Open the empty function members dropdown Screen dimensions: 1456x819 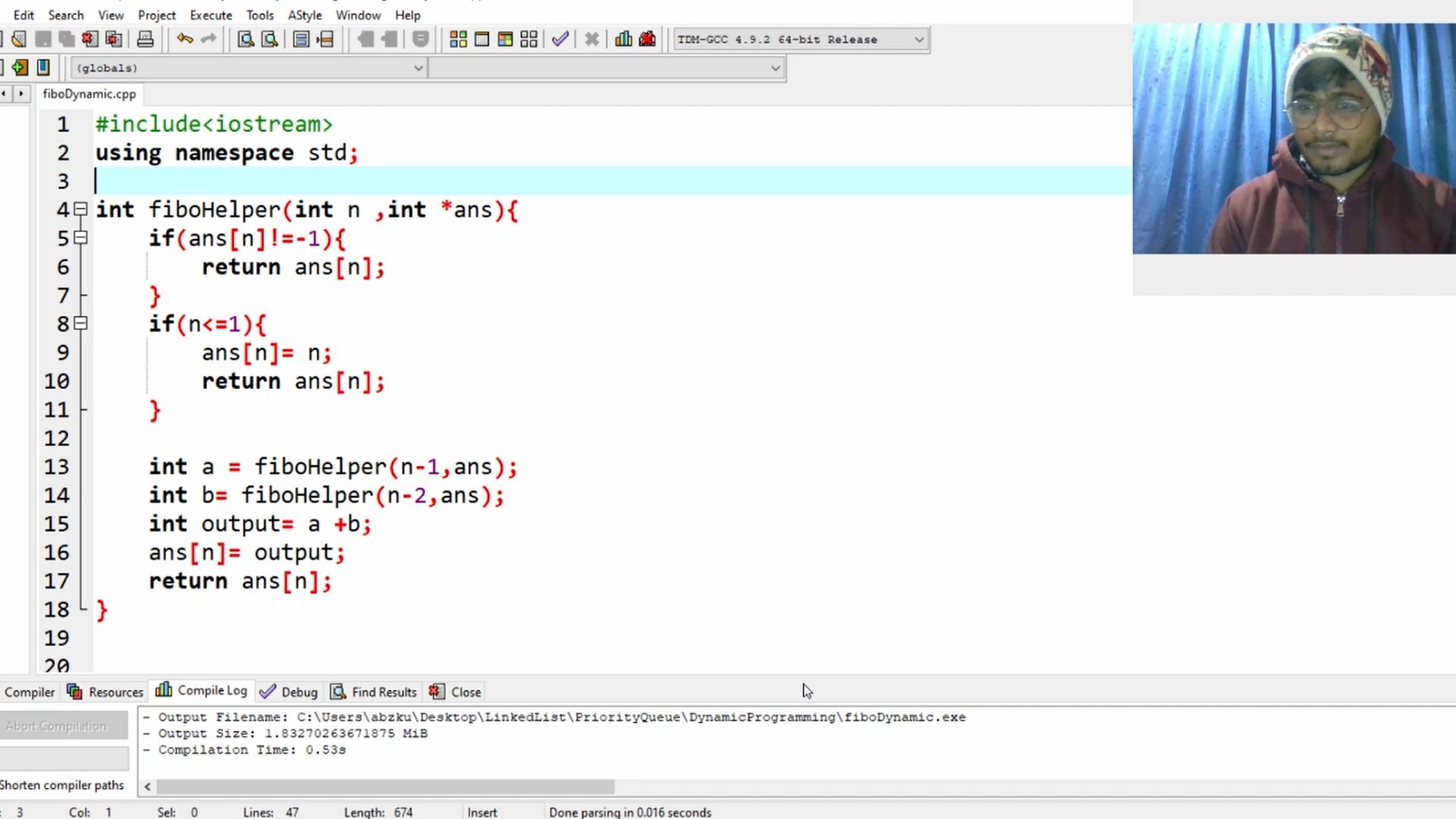(x=774, y=68)
